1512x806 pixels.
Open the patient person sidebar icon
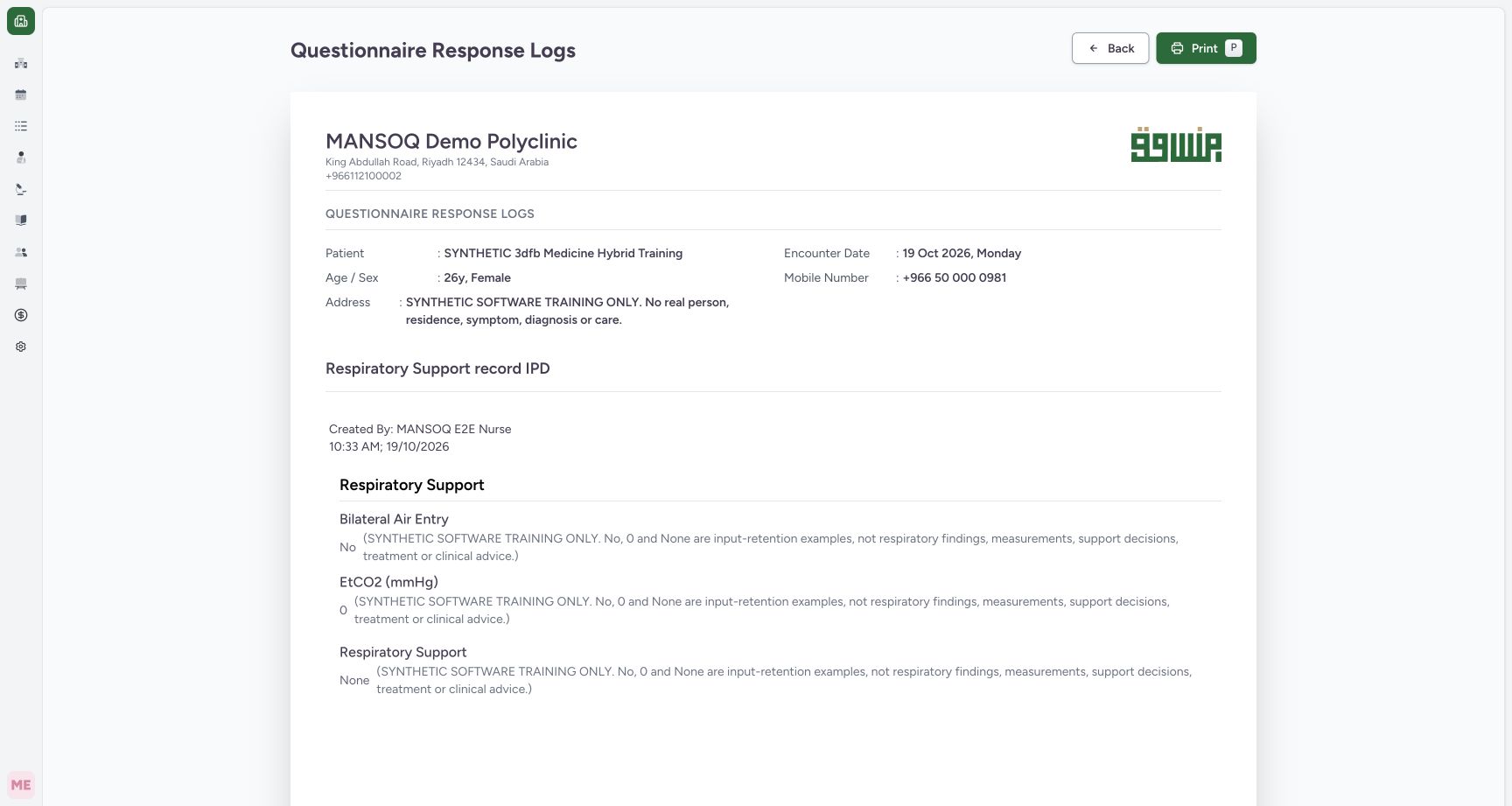pyautogui.click(x=21, y=158)
